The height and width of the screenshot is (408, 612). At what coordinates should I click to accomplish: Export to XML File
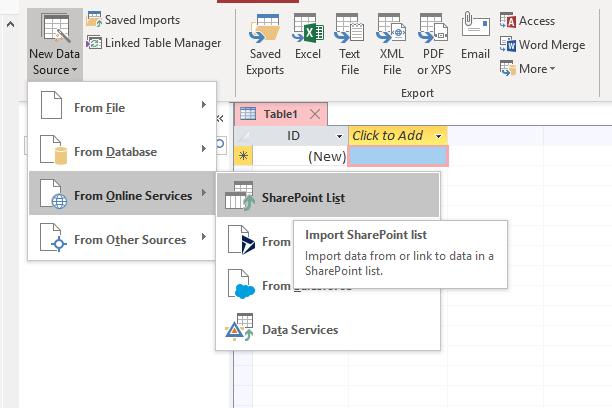[391, 44]
